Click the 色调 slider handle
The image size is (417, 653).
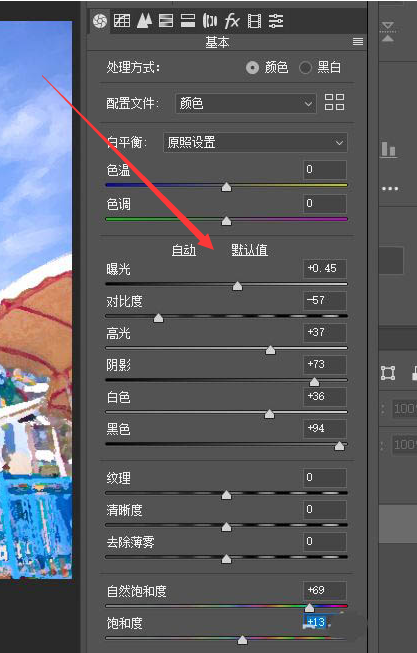(x=226, y=220)
